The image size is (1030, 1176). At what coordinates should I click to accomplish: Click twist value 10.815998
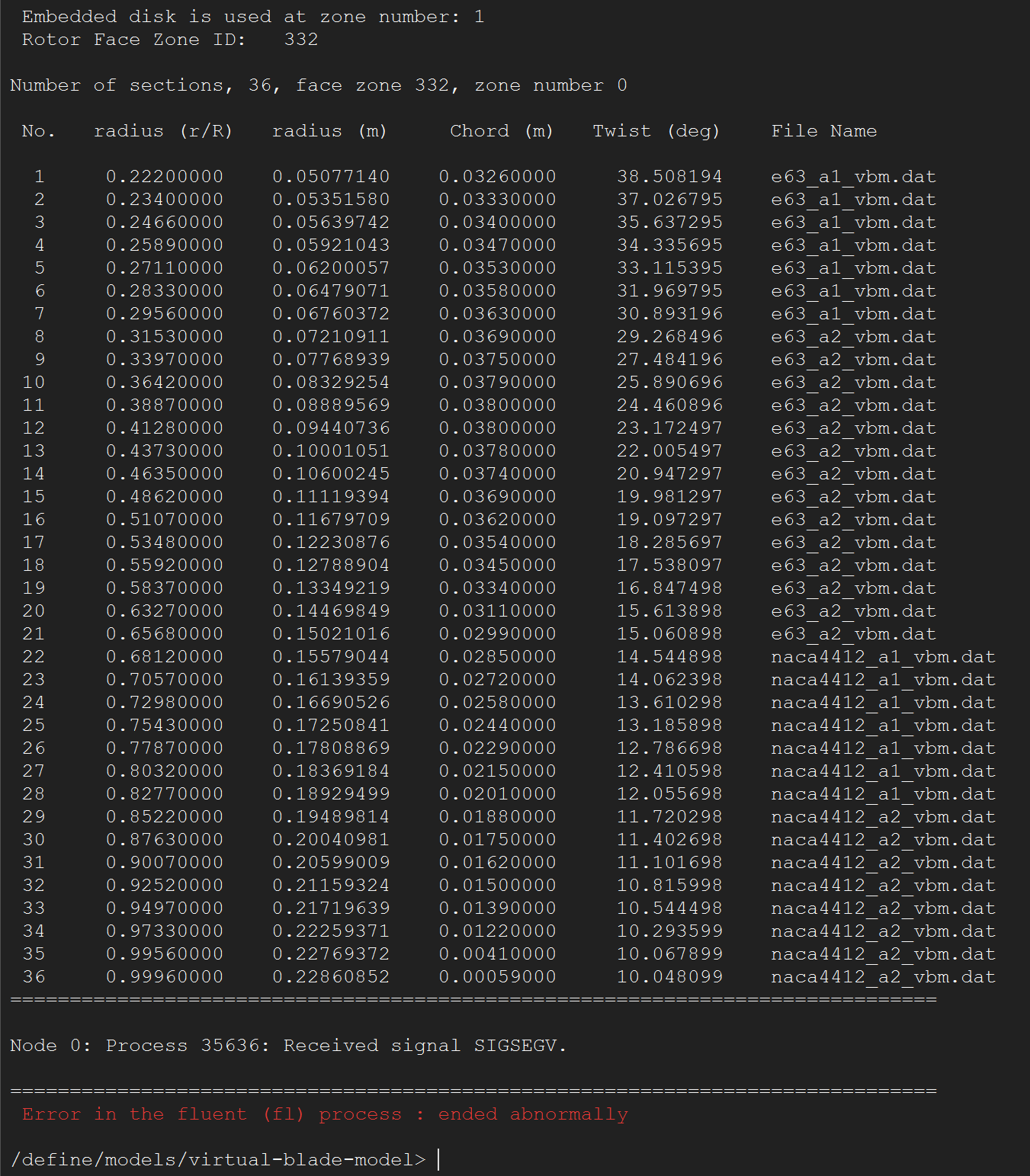(x=669, y=886)
